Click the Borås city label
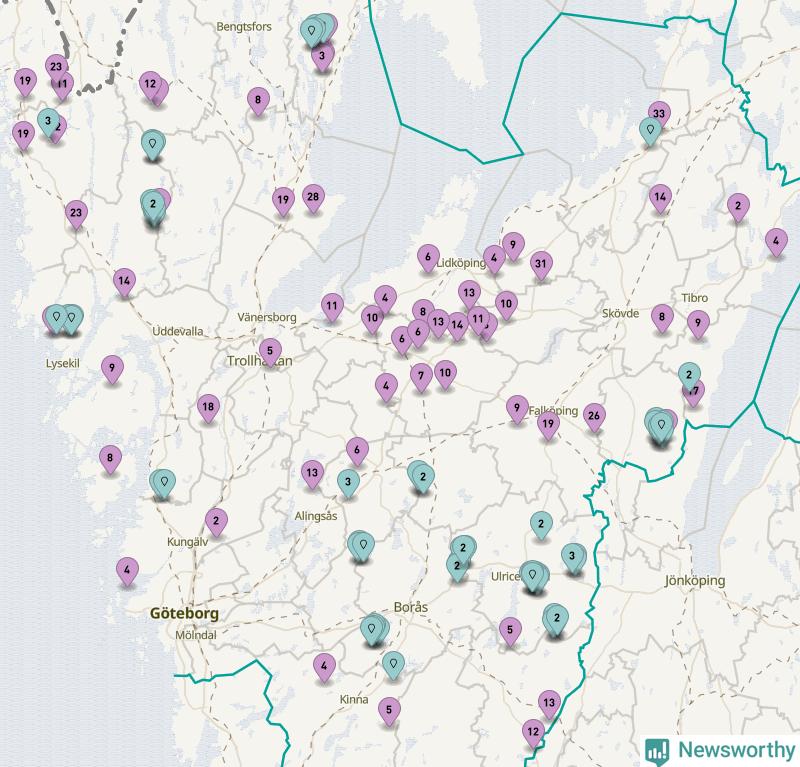 411,607
